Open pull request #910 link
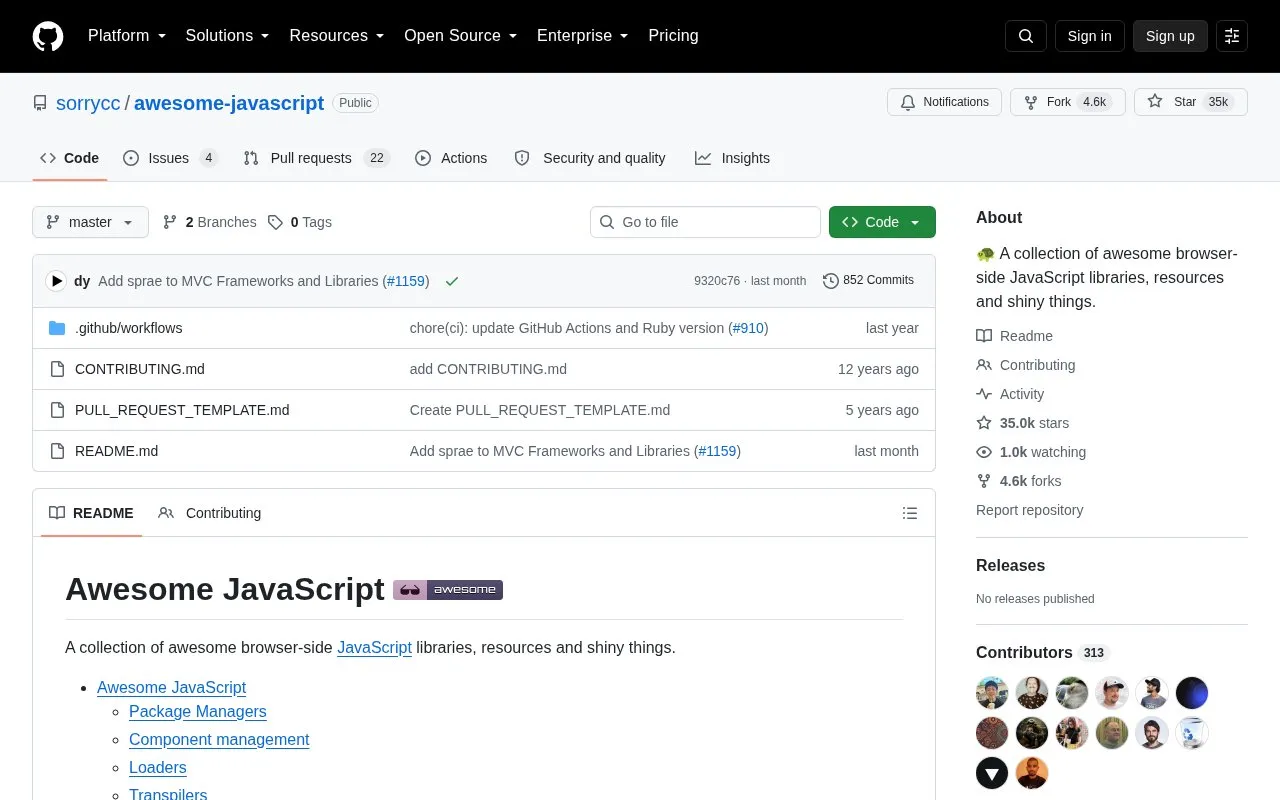Screen dimensions: 1280x800 pos(748,328)
